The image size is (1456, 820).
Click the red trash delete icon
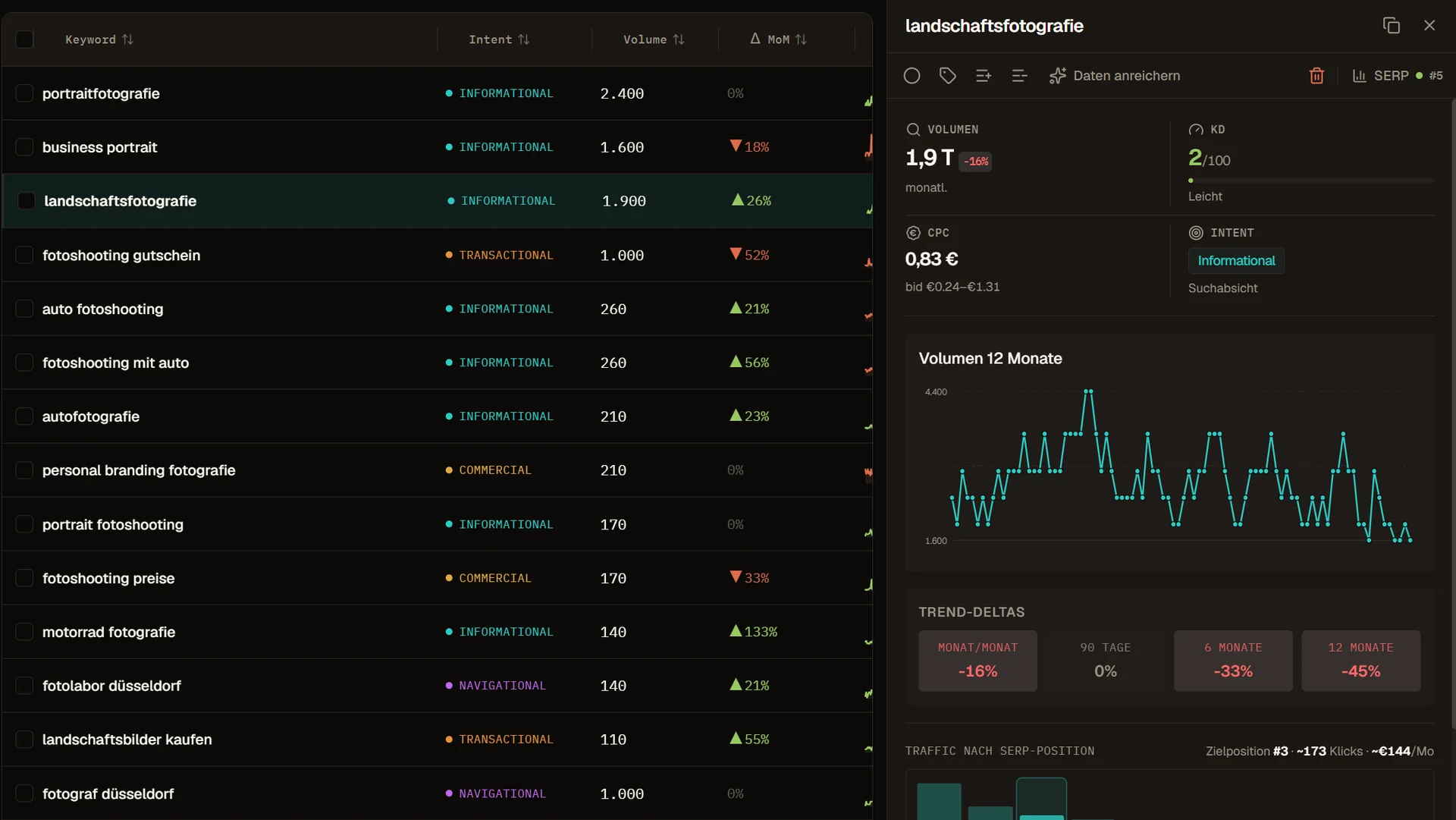coord(1316,76)
